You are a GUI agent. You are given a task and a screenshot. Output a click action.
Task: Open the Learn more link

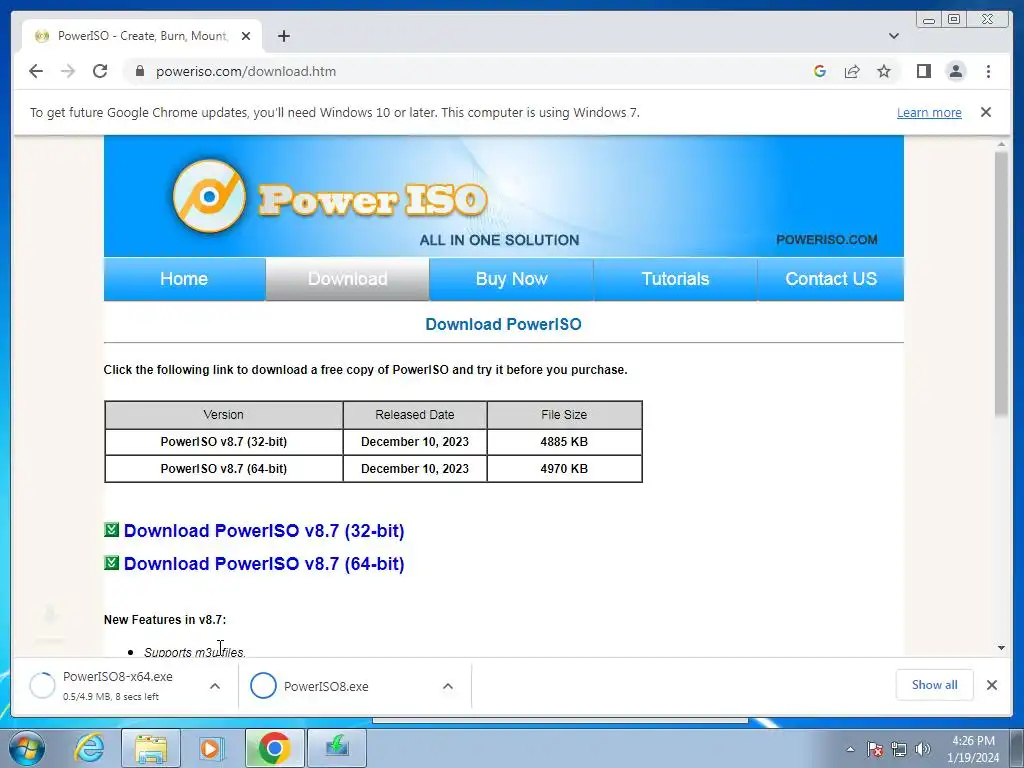[x=929, y=112]
